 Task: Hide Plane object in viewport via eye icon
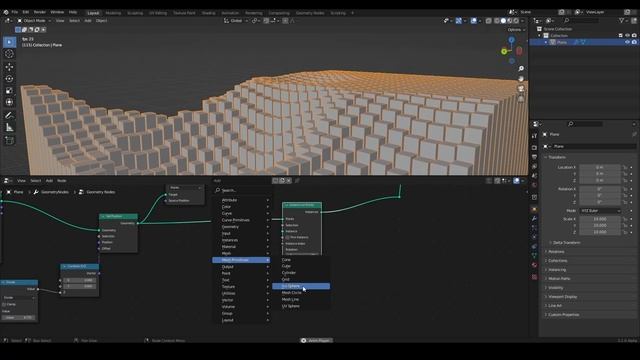[627, 42]
